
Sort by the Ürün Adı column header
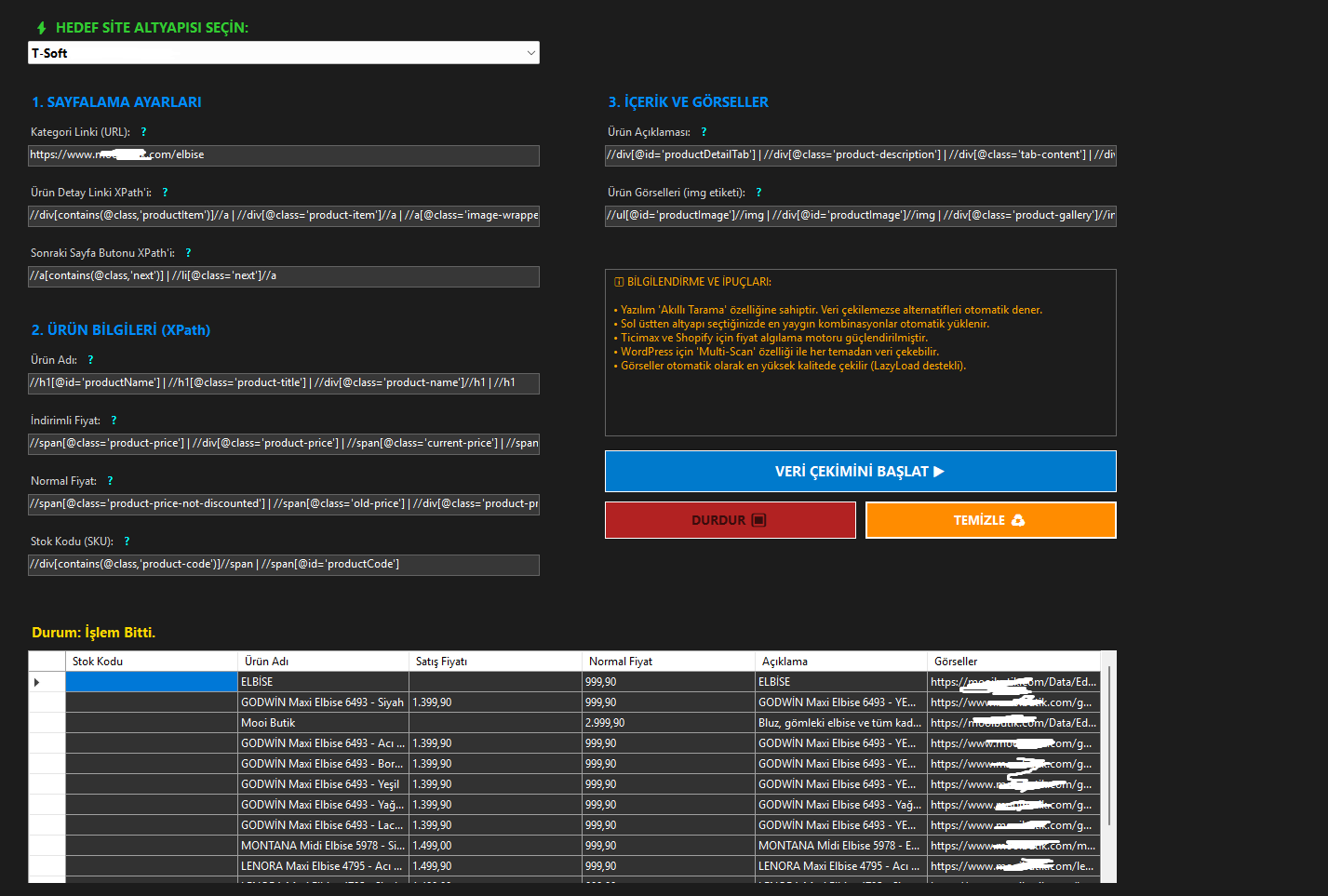point(323,662)
